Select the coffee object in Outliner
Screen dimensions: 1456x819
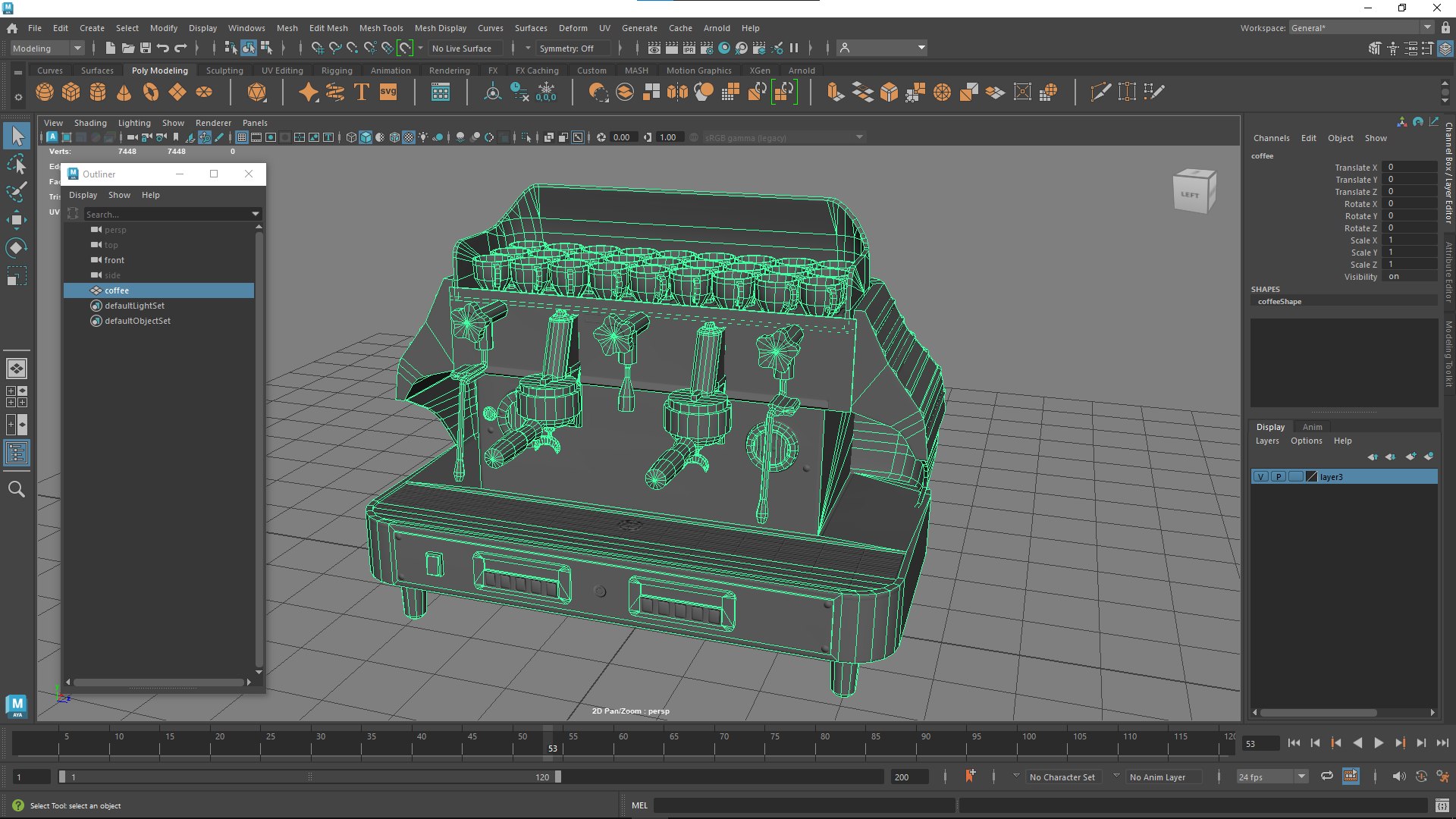[158, 290]
